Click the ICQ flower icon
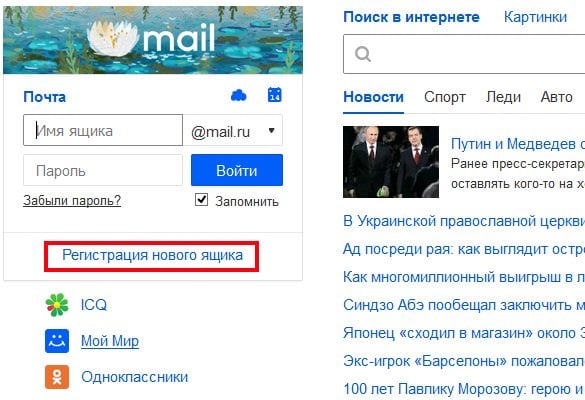Viewport: 585px width, 400px height. click(x=57, y=305)
